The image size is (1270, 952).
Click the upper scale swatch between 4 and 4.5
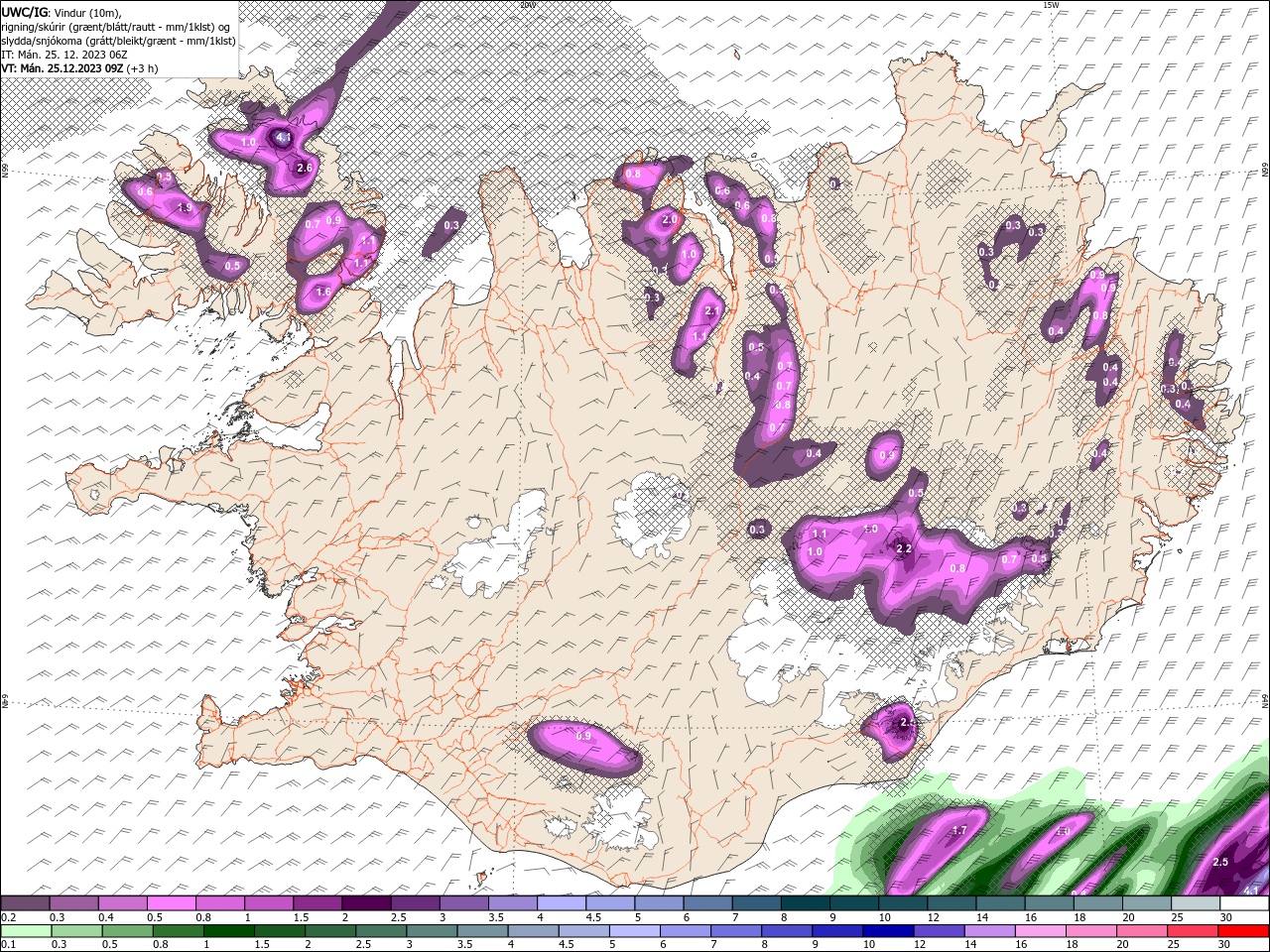tap(563, 902)
